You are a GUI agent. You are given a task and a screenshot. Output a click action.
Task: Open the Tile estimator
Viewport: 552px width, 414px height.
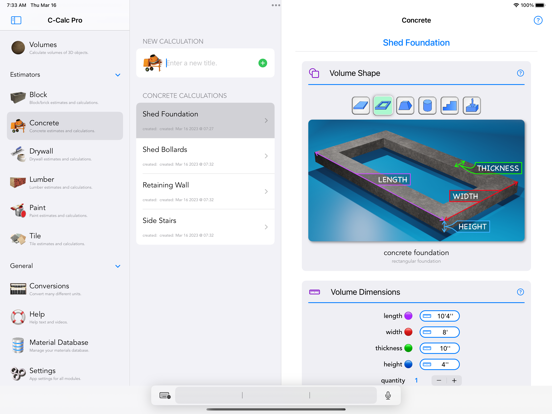[x=65, y=239]
